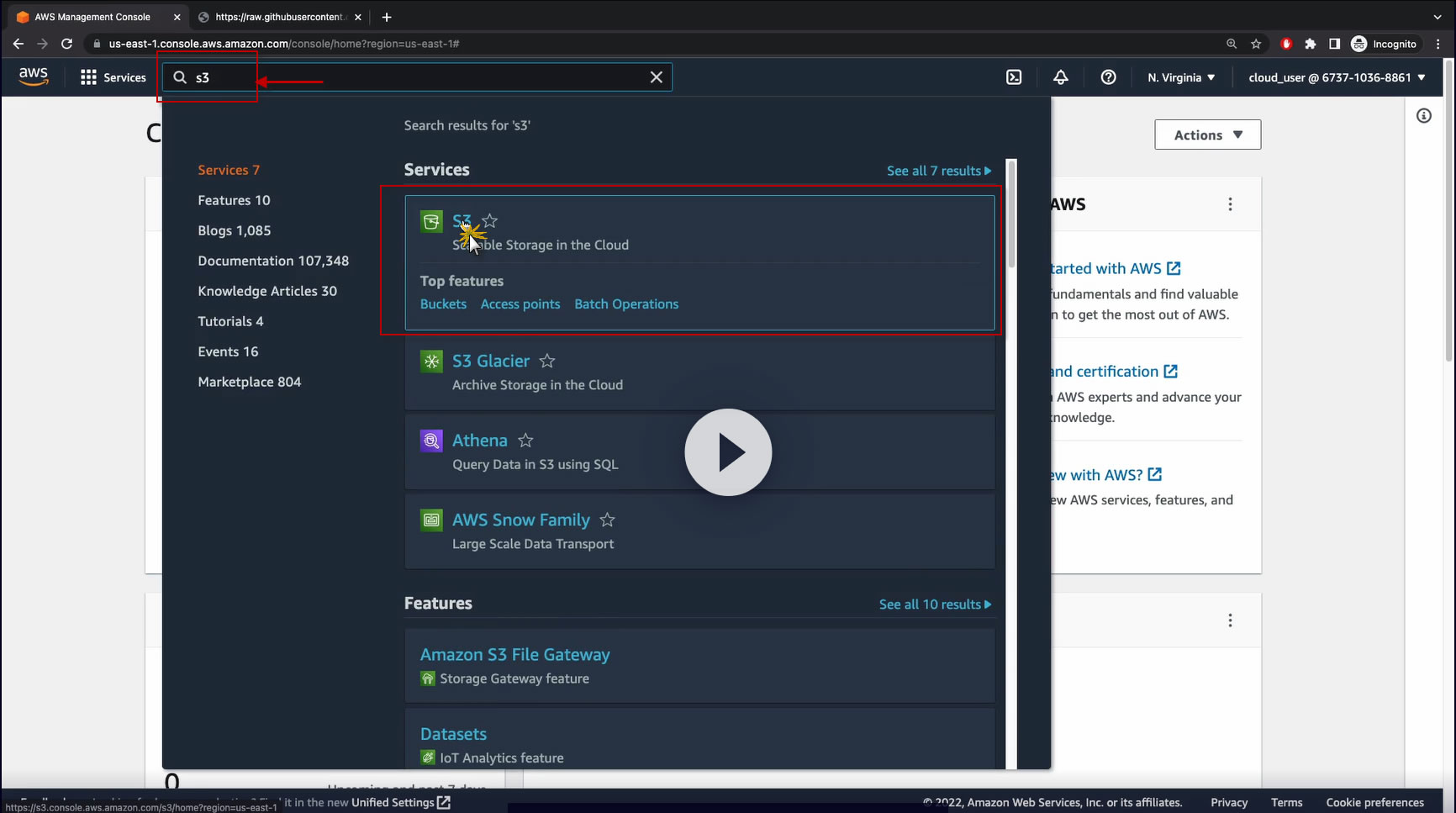The height and width of the screenshot is (813, 1456).
Task: Play the video overlay button
Action: click(728, 452)
